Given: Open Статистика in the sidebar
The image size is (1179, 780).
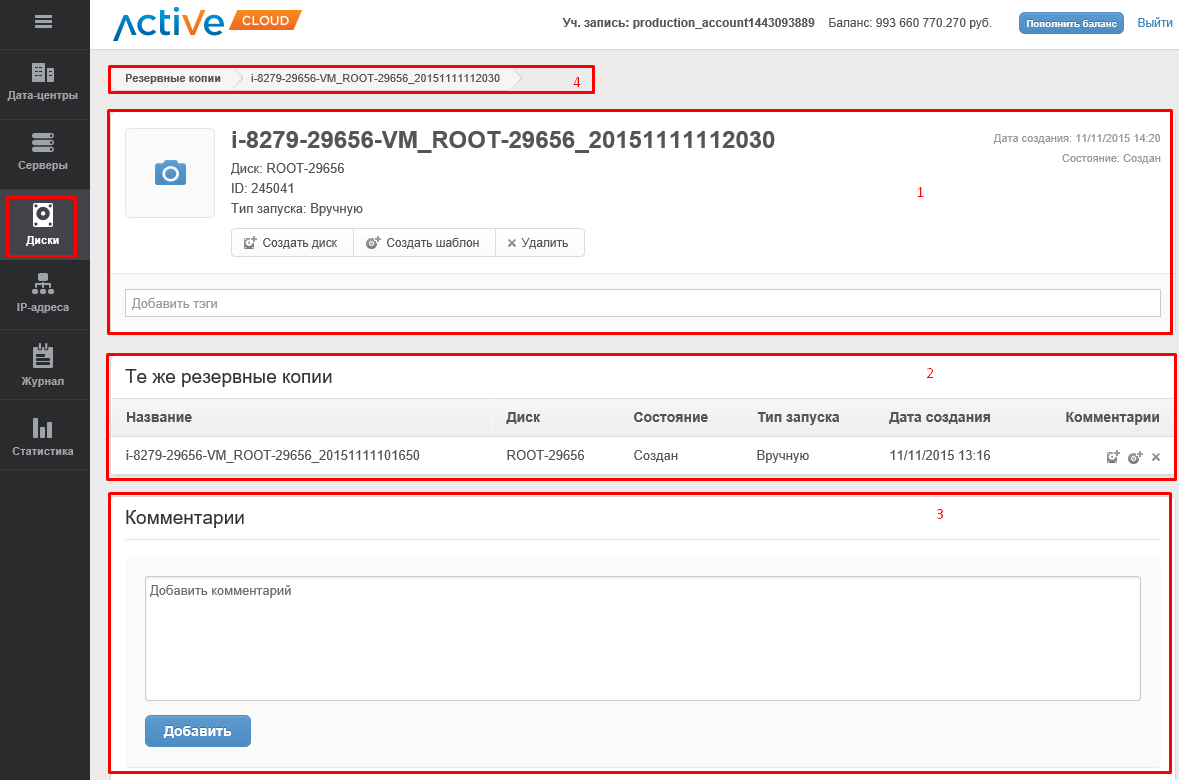Looking at the screenshot, I should coord(43,437).
